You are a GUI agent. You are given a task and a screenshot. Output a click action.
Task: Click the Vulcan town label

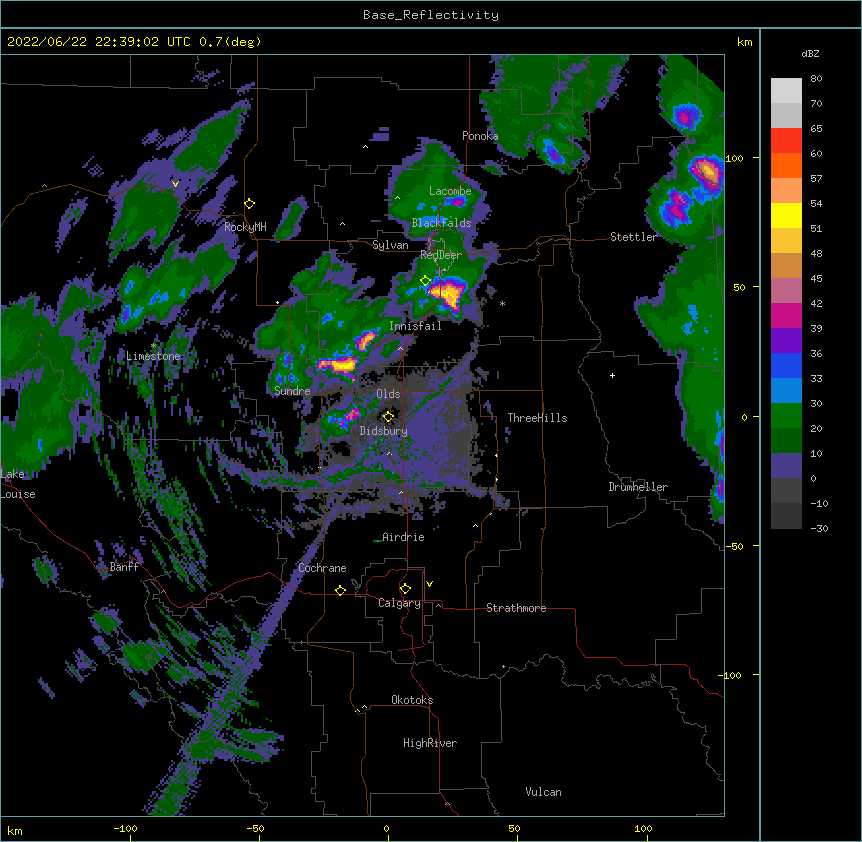[x=543, y=792]
